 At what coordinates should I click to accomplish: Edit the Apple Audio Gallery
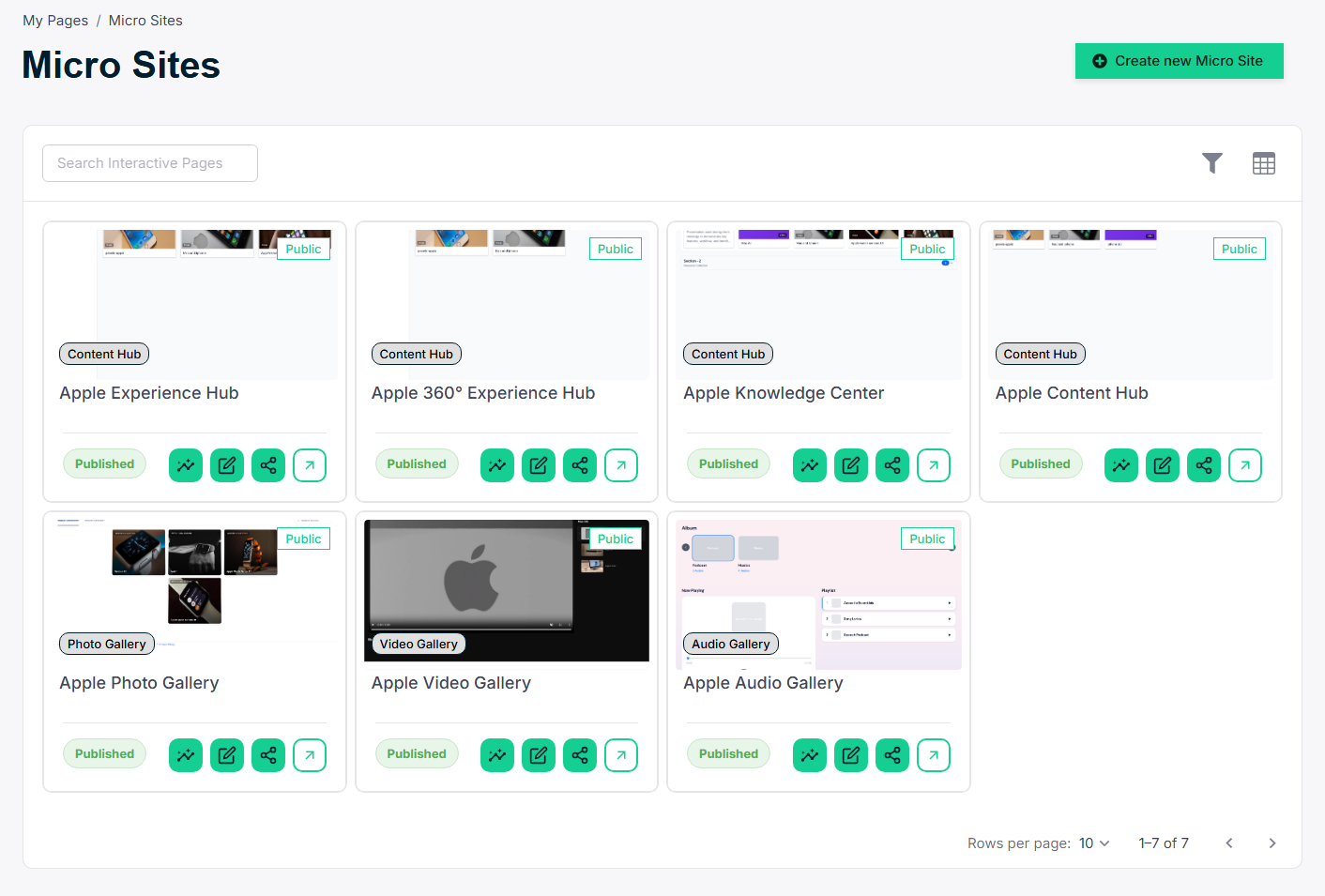[851, 755]
